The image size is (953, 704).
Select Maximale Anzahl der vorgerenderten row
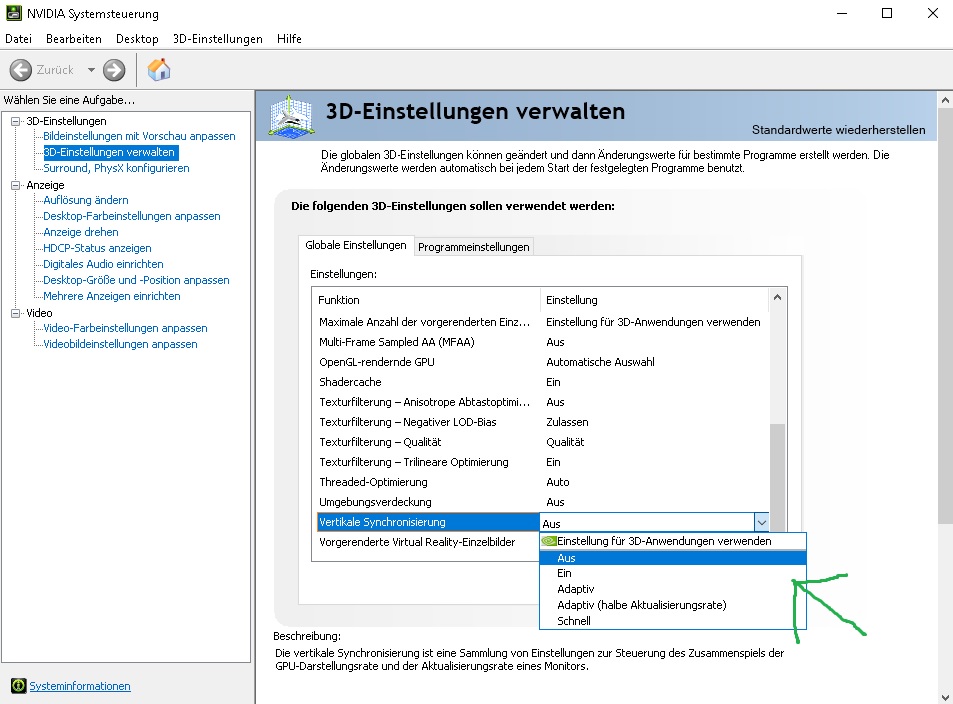[542, 322]
